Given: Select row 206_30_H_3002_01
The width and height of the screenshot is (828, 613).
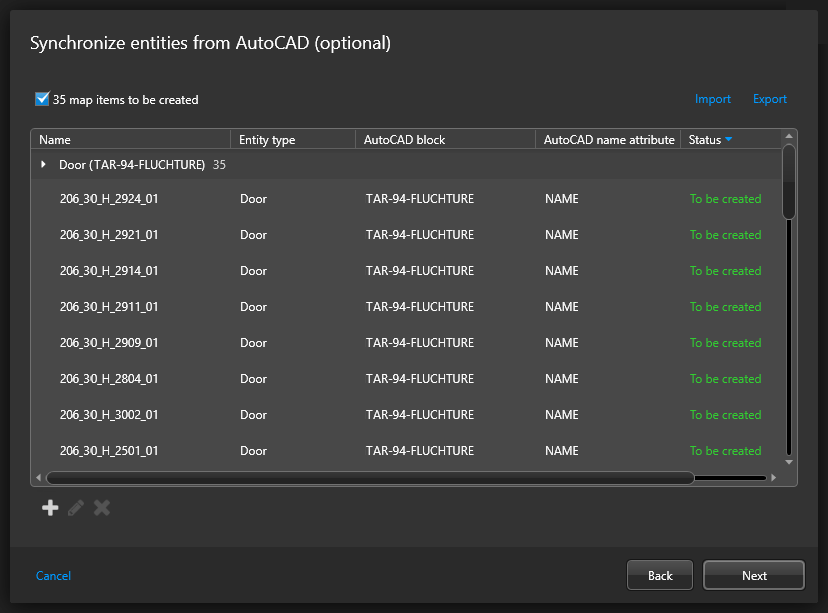Looking at the screenshot, I should pyautogui.click(x=109, y=415).
